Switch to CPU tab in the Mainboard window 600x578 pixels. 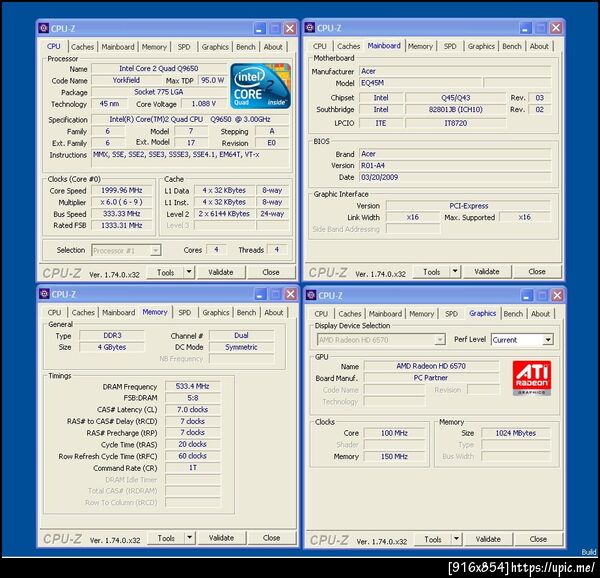tap(320, 46)
